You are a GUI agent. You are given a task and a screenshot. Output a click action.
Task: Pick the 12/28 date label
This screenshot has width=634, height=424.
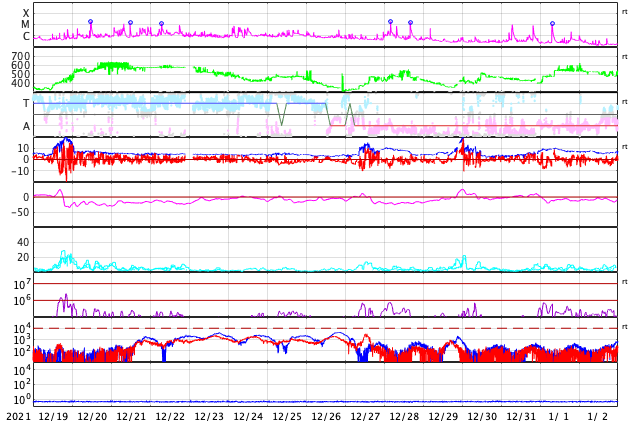pyautogui.click(x=404, y=417)
